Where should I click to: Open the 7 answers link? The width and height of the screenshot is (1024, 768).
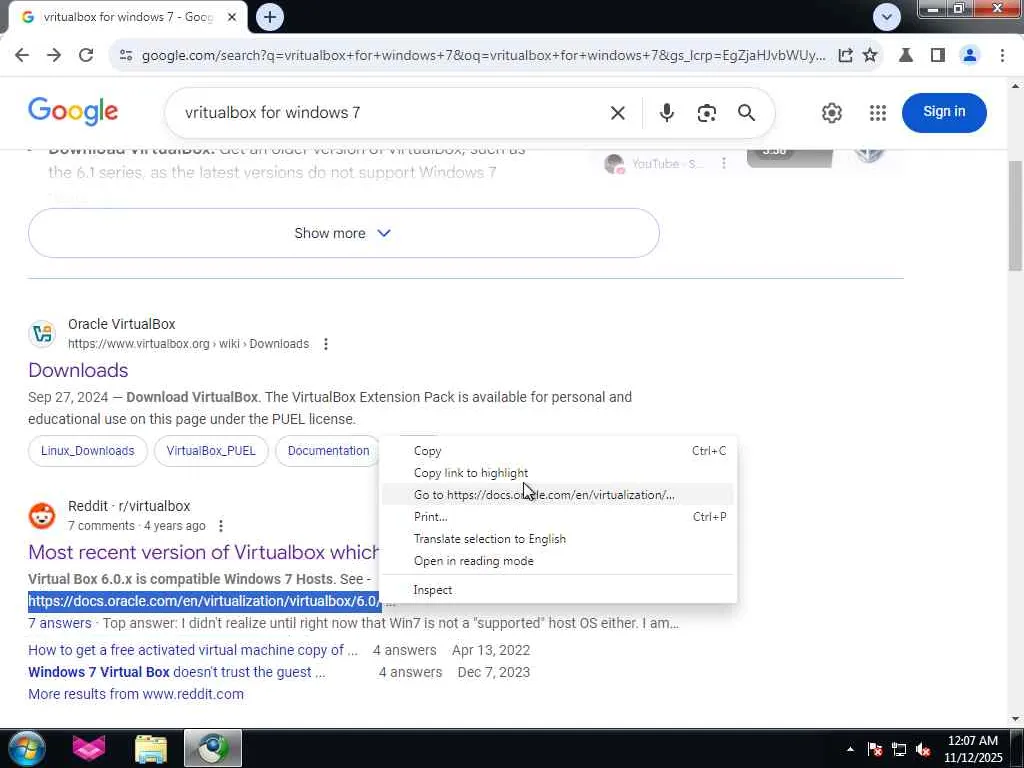(60, 623)
